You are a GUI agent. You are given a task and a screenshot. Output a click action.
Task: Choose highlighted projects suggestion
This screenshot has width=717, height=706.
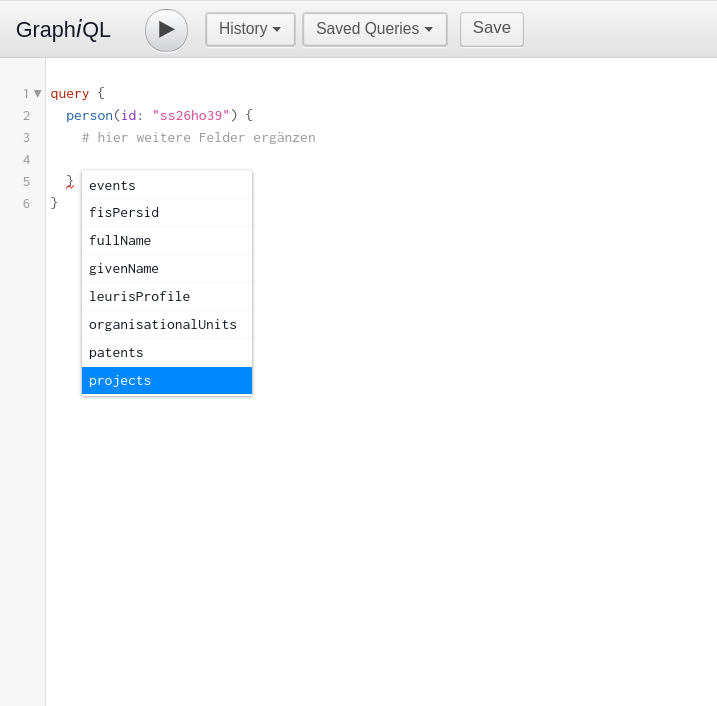pyautogui.click(x=167, y=380)
